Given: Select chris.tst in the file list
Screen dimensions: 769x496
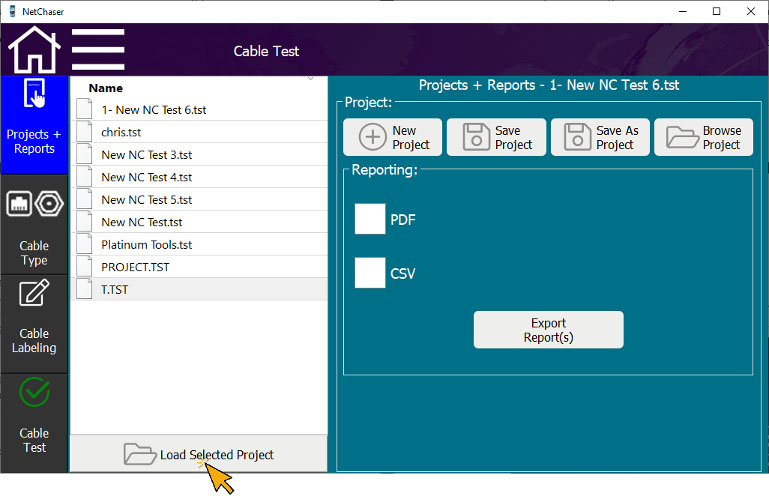Looking at the screenshot, I should (123, 132).
